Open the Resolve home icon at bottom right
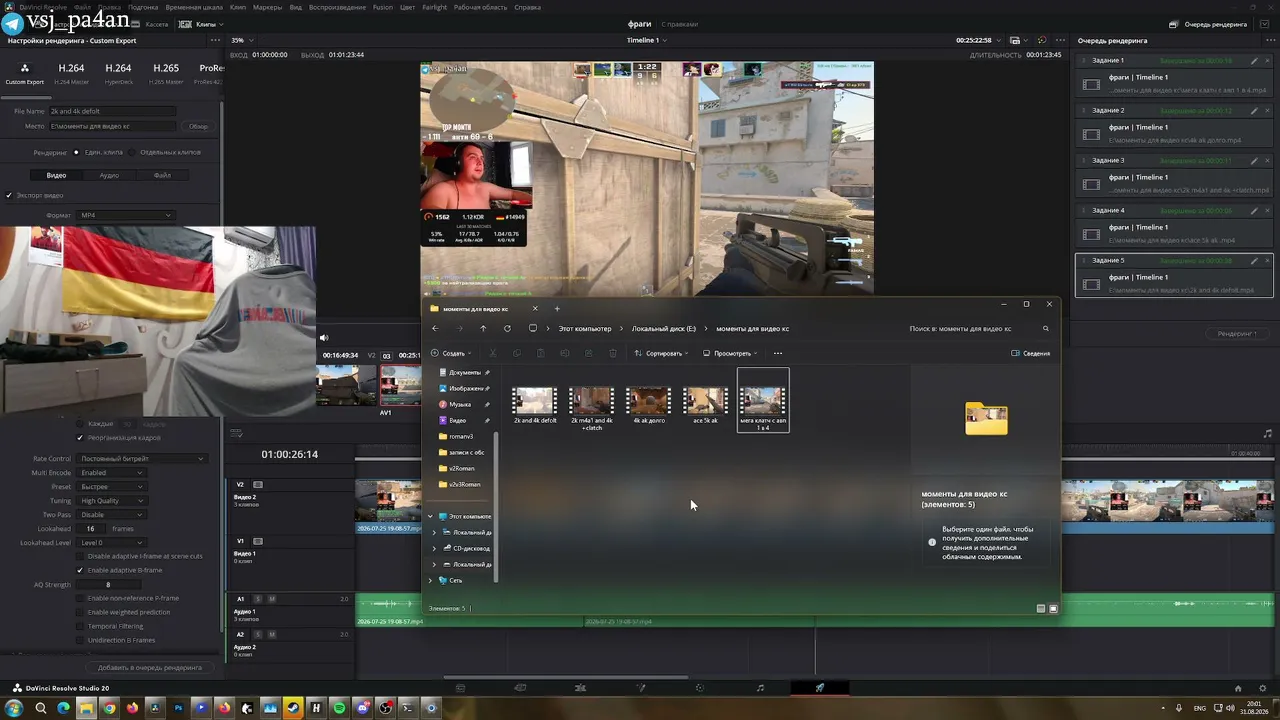1280x720 pixels. pos(1238,688)
